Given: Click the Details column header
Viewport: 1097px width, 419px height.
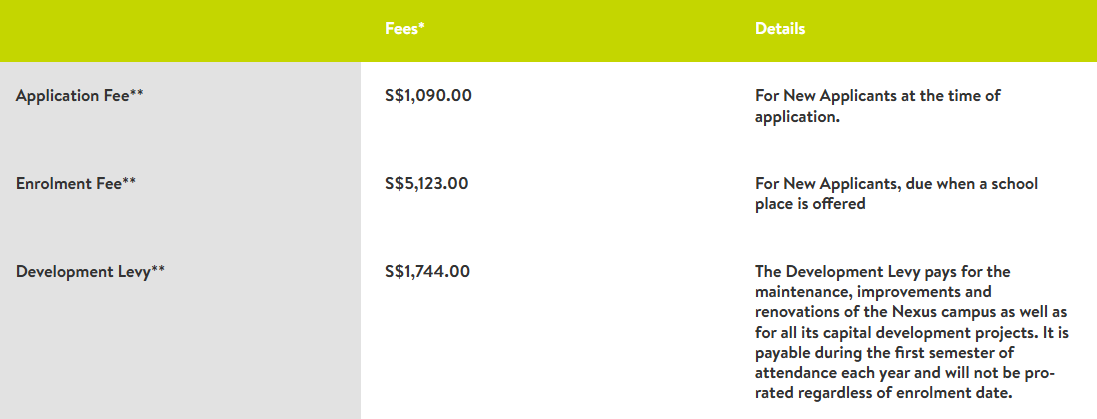Looking at the screenshot, I should click(780, 29).
